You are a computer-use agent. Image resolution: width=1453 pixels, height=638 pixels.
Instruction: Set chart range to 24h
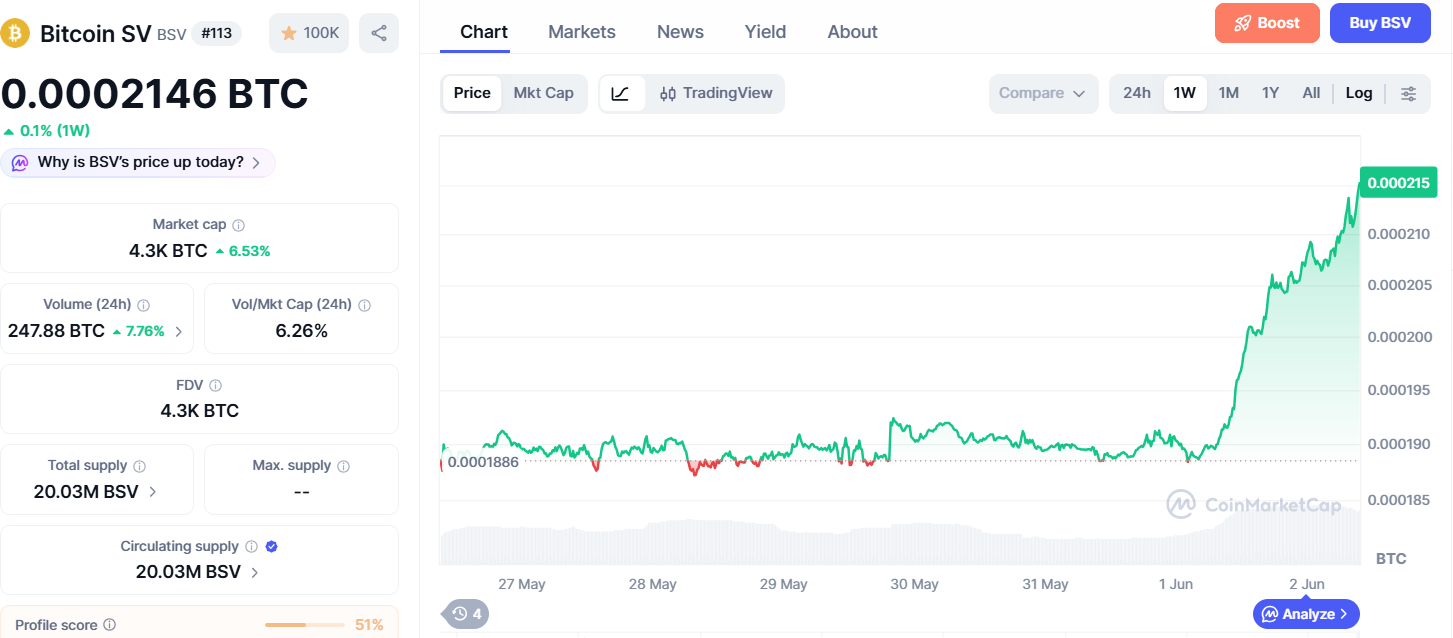click(x=1137, y=93)
